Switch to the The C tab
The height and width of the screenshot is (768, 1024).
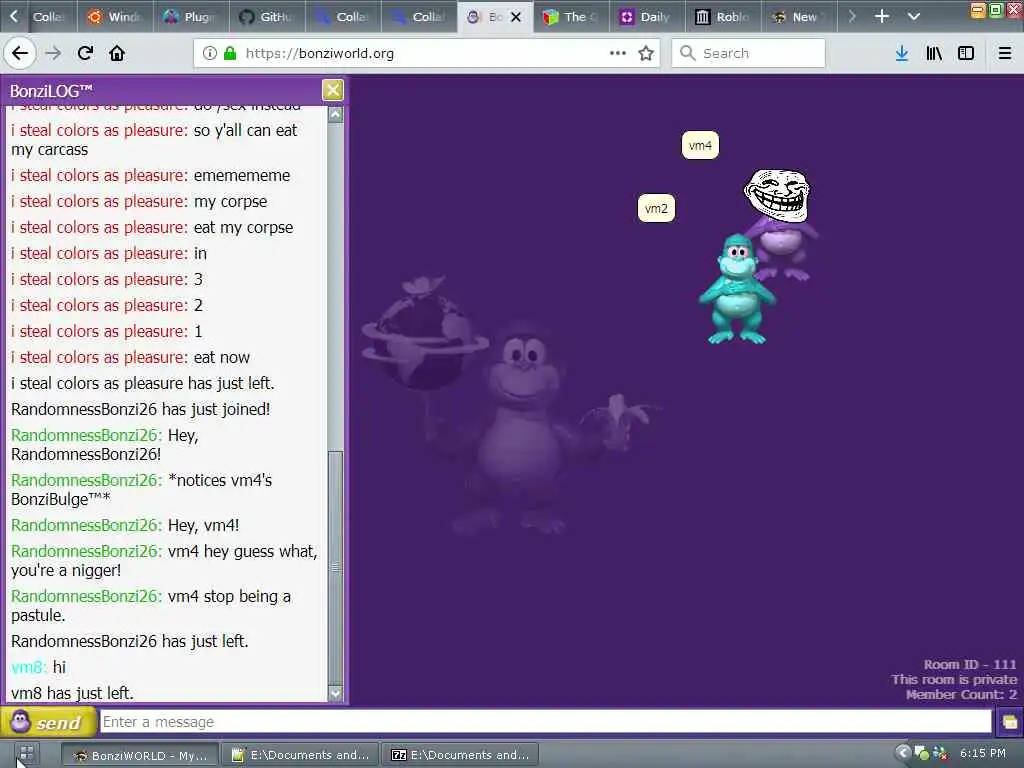pyautogui.click(x=571, y=17)
